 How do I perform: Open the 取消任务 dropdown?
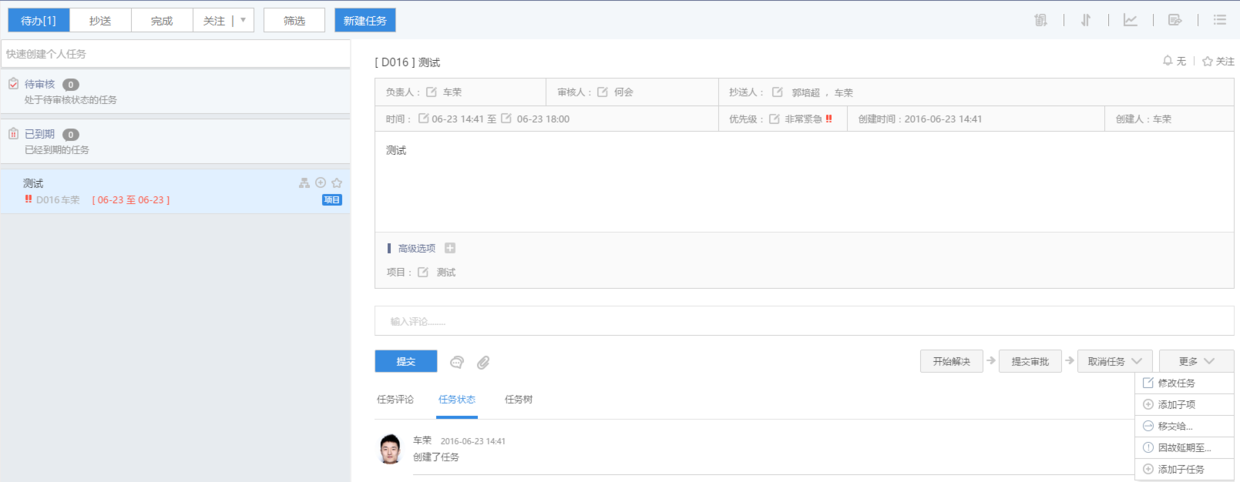(1115, 361)
